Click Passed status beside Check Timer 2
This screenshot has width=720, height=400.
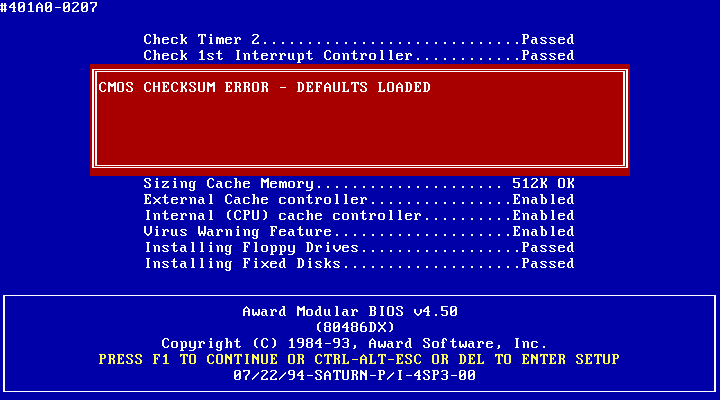(x=547, y=40)
